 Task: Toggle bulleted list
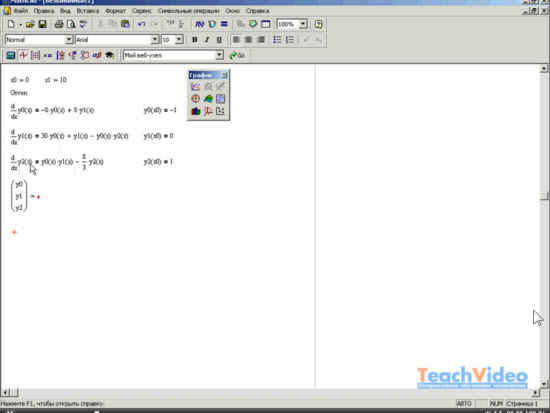[277, 40]
